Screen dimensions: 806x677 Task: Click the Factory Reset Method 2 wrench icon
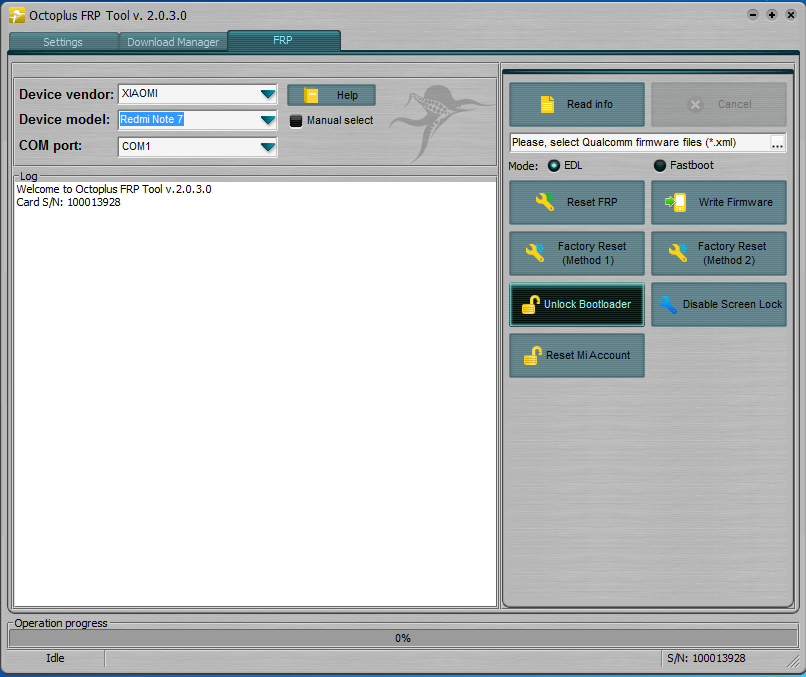(x=678, y=252)
